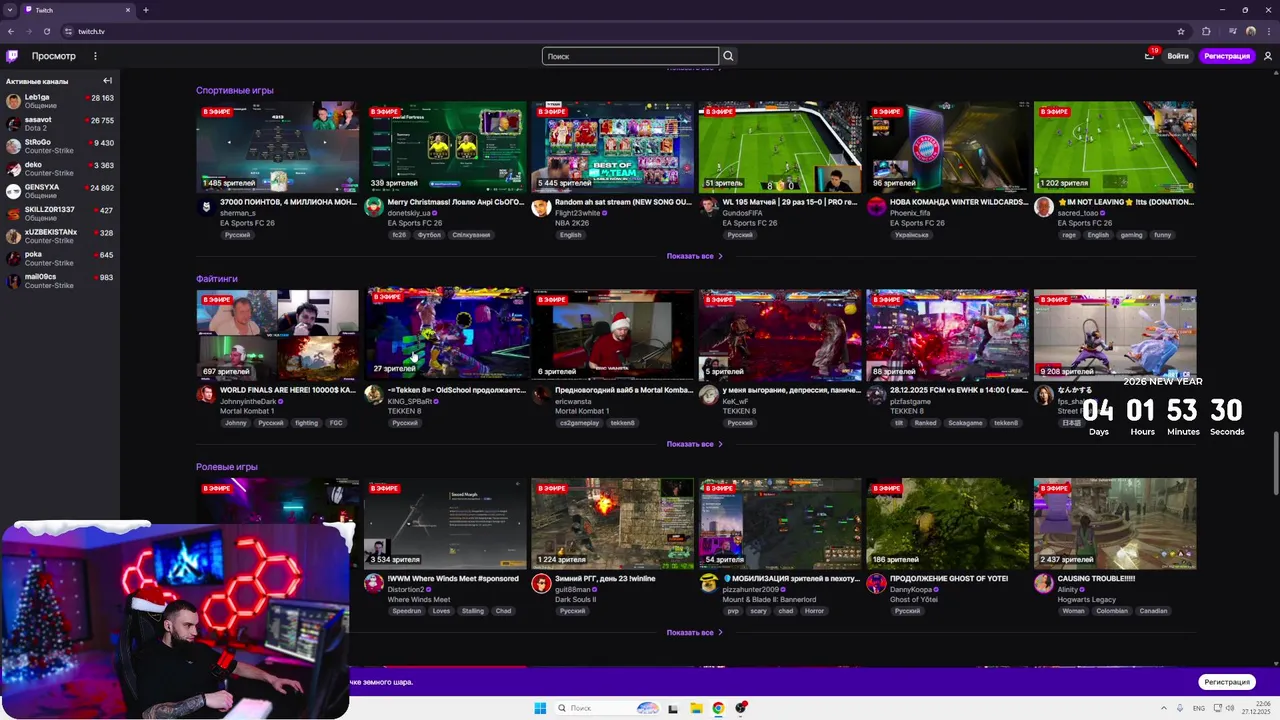Open mail09cs channel in sidebar
The image size is (1280, 720).
click(x=60, y=281)
